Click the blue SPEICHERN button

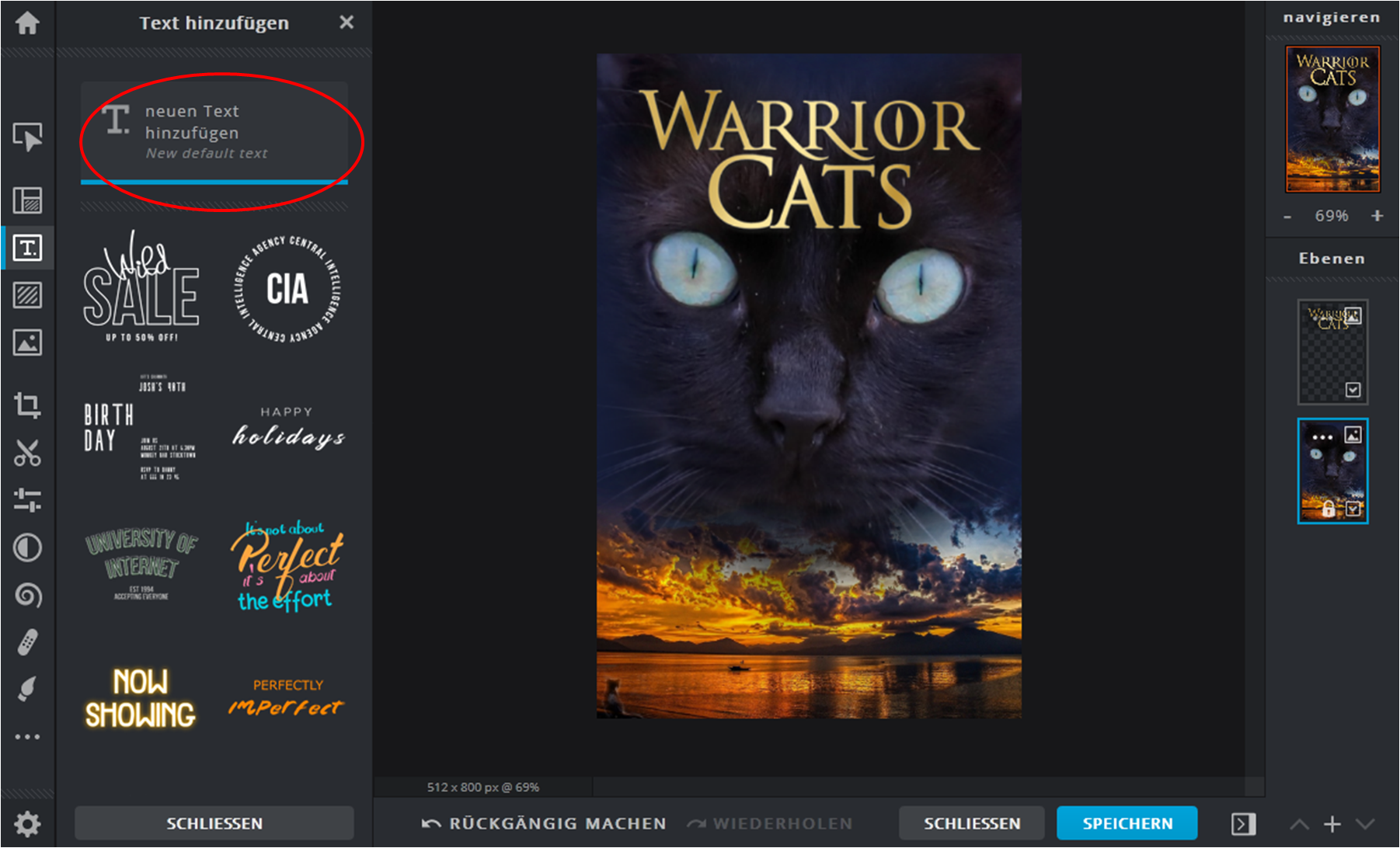click(x=1127, y=823)
